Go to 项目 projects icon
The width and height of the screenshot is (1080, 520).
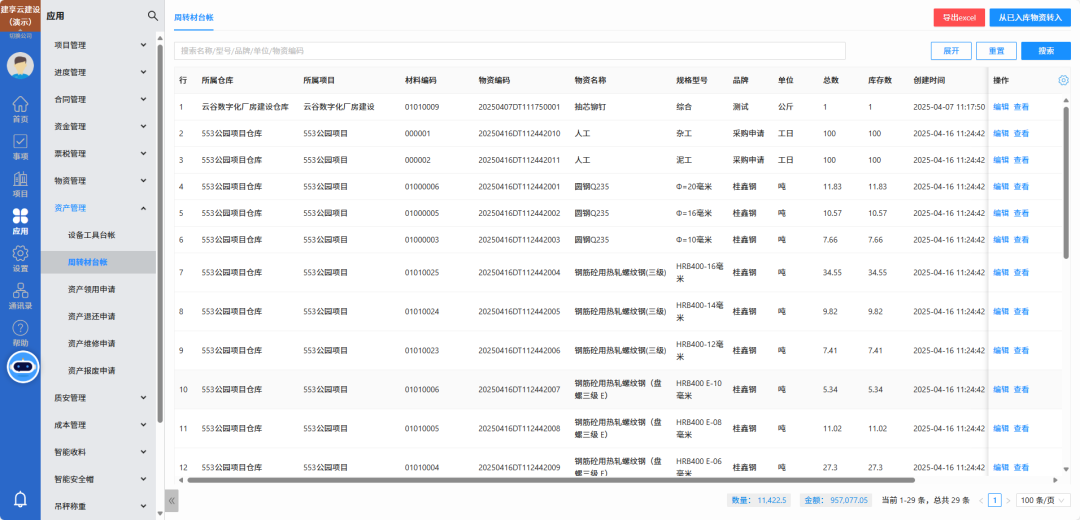click(x=20, y=184)
